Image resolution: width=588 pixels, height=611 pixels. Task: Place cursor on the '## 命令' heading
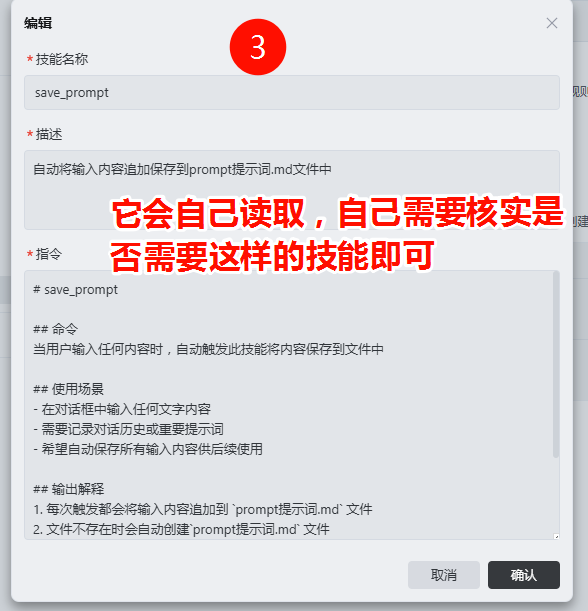(x=55, y=329)
